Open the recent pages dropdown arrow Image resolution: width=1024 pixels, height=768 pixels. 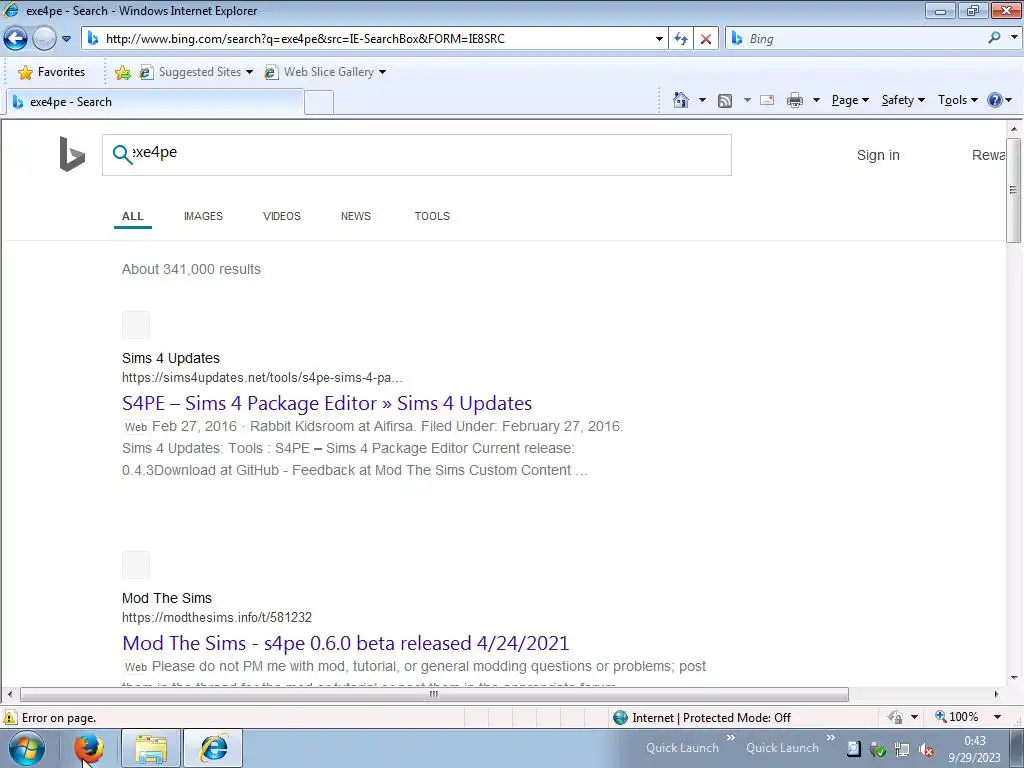(x=66, y=39)
